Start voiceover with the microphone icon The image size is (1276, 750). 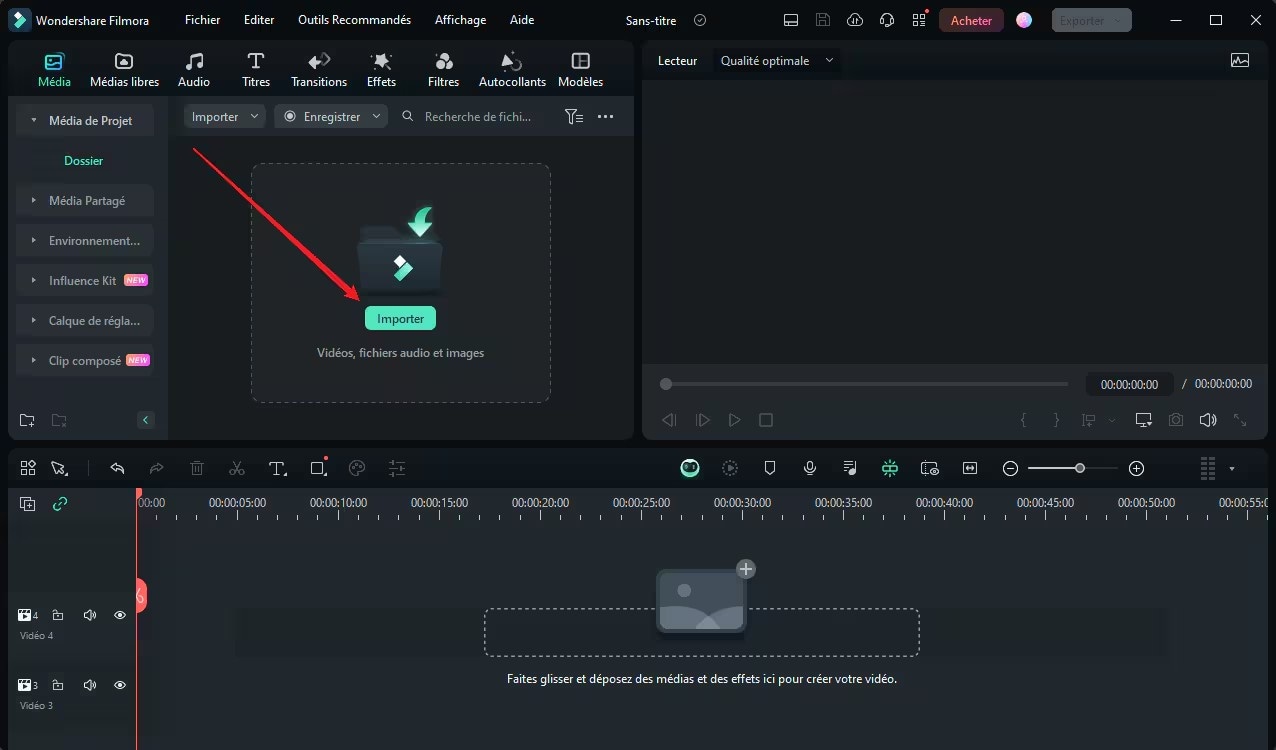coord(810,468)
